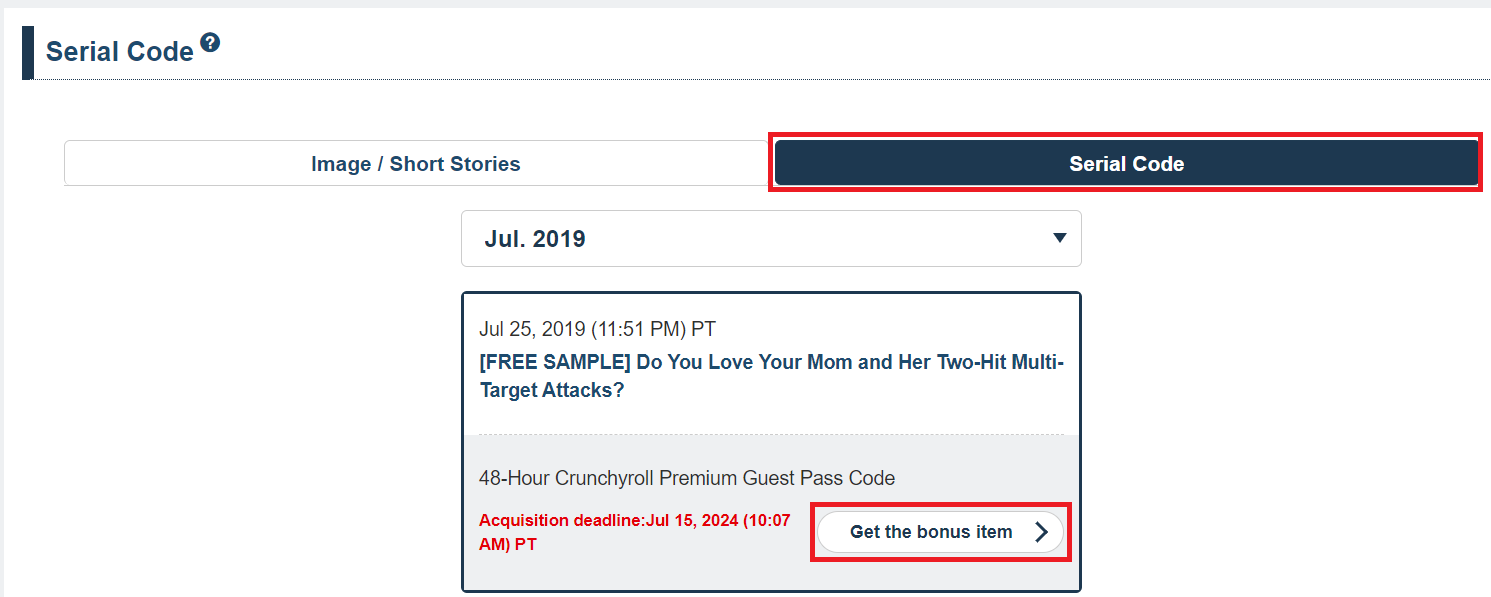Viewport: 1491px width, 597px height.
Task: Open the help question mark beside Serial Code
Action: (x=210, y=43)
